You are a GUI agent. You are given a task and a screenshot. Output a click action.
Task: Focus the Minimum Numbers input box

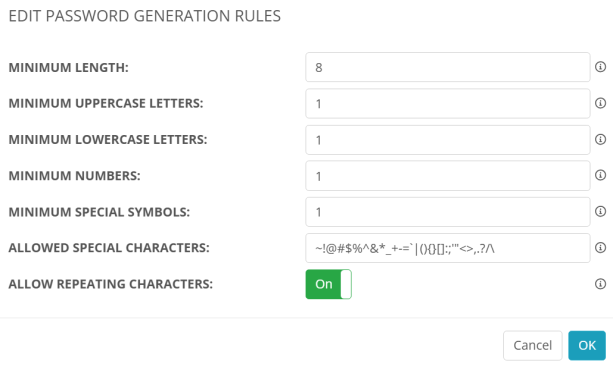pyautogui.click(x=448, y=176)
